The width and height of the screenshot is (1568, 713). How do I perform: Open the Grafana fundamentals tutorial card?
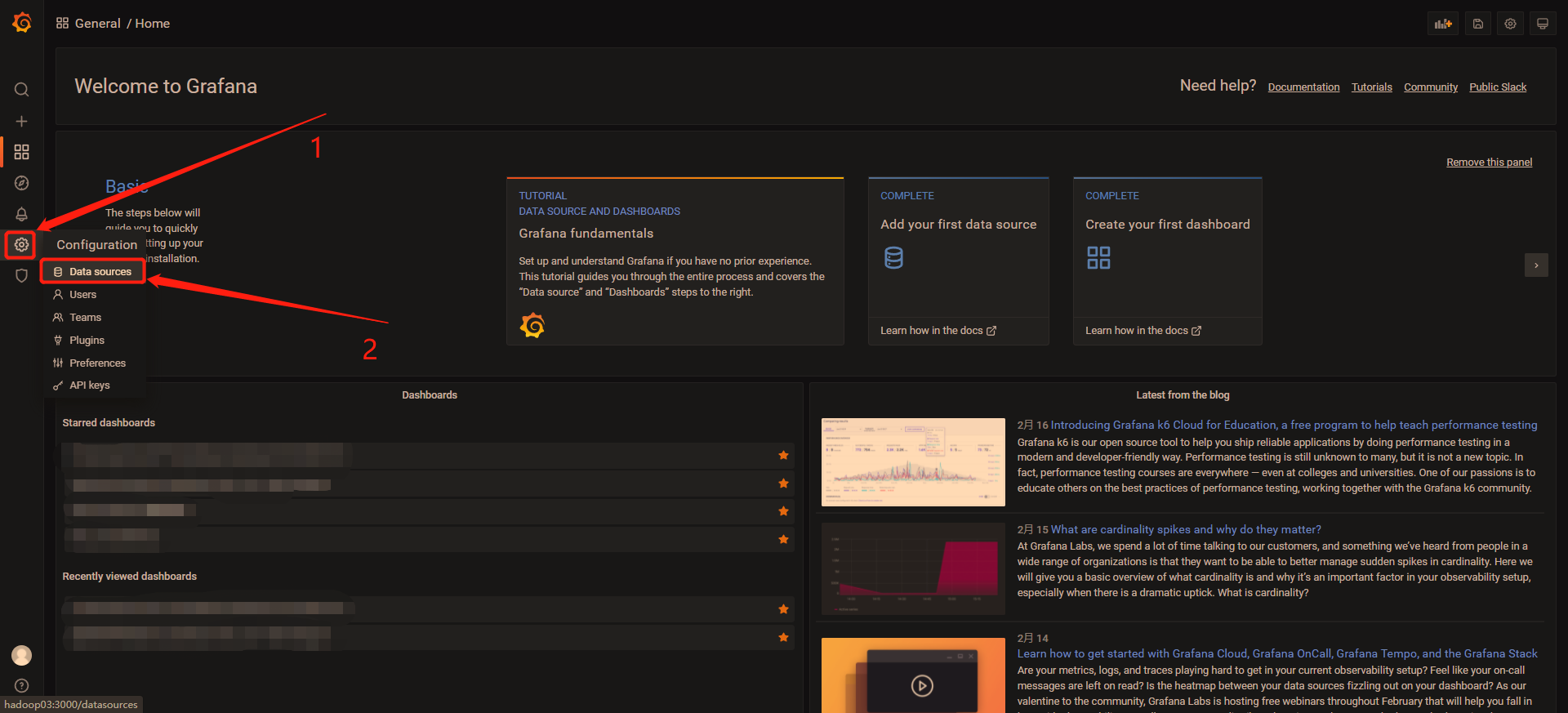click(x=675, y=261)
